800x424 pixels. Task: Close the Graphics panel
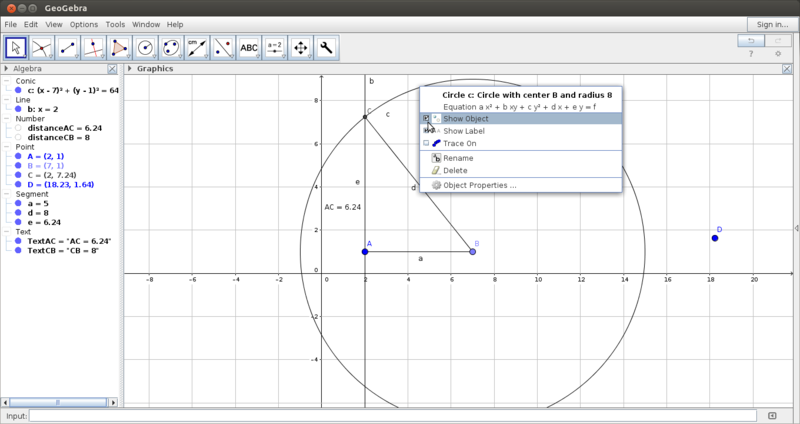787,69
